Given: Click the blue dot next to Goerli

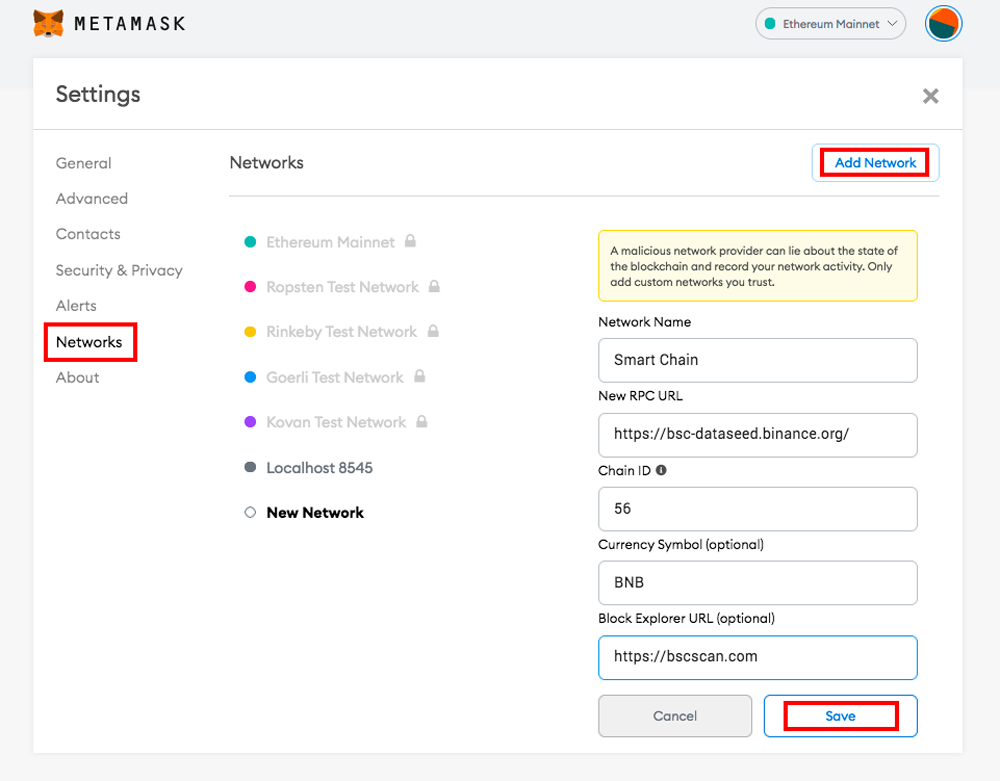Looking at the screenshot, I should pyautogui.click(x=251, y=377).
